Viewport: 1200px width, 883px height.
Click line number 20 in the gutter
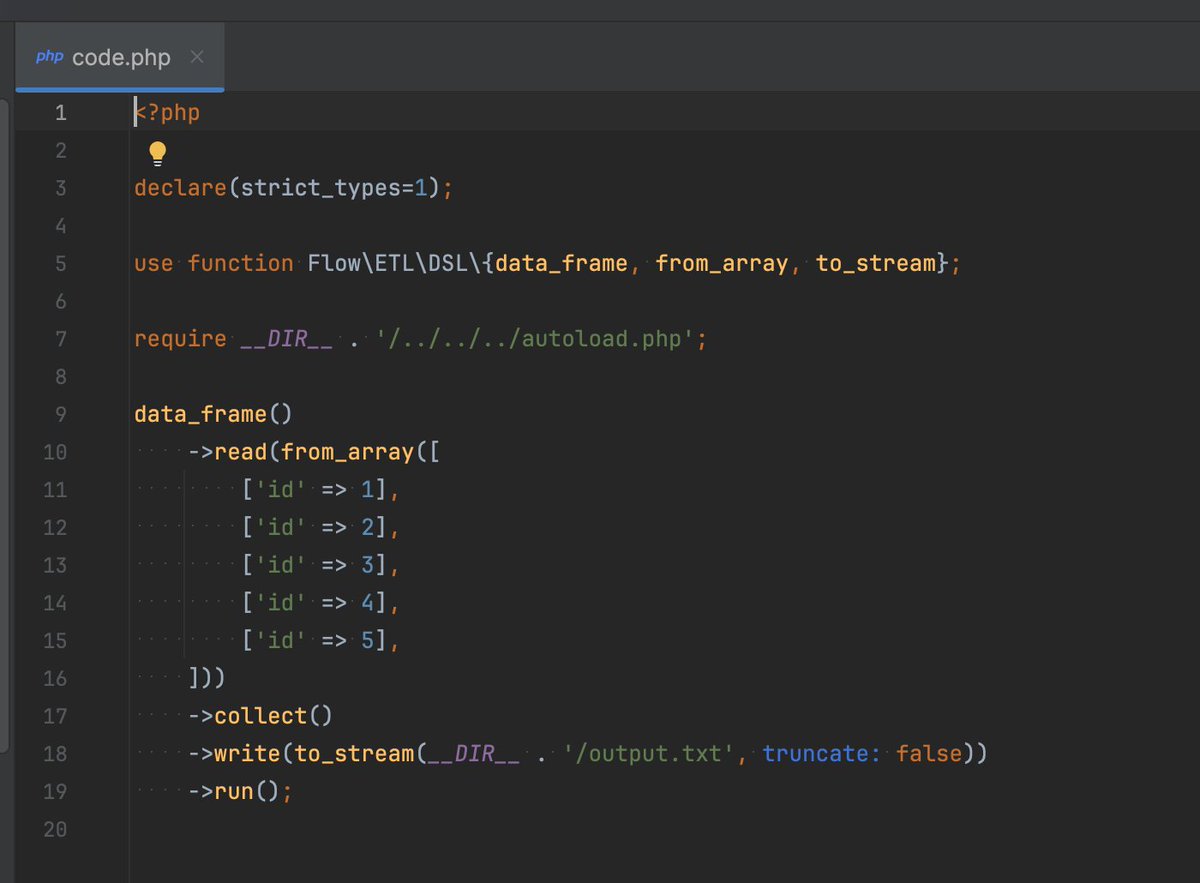click(x=55, y=829)
